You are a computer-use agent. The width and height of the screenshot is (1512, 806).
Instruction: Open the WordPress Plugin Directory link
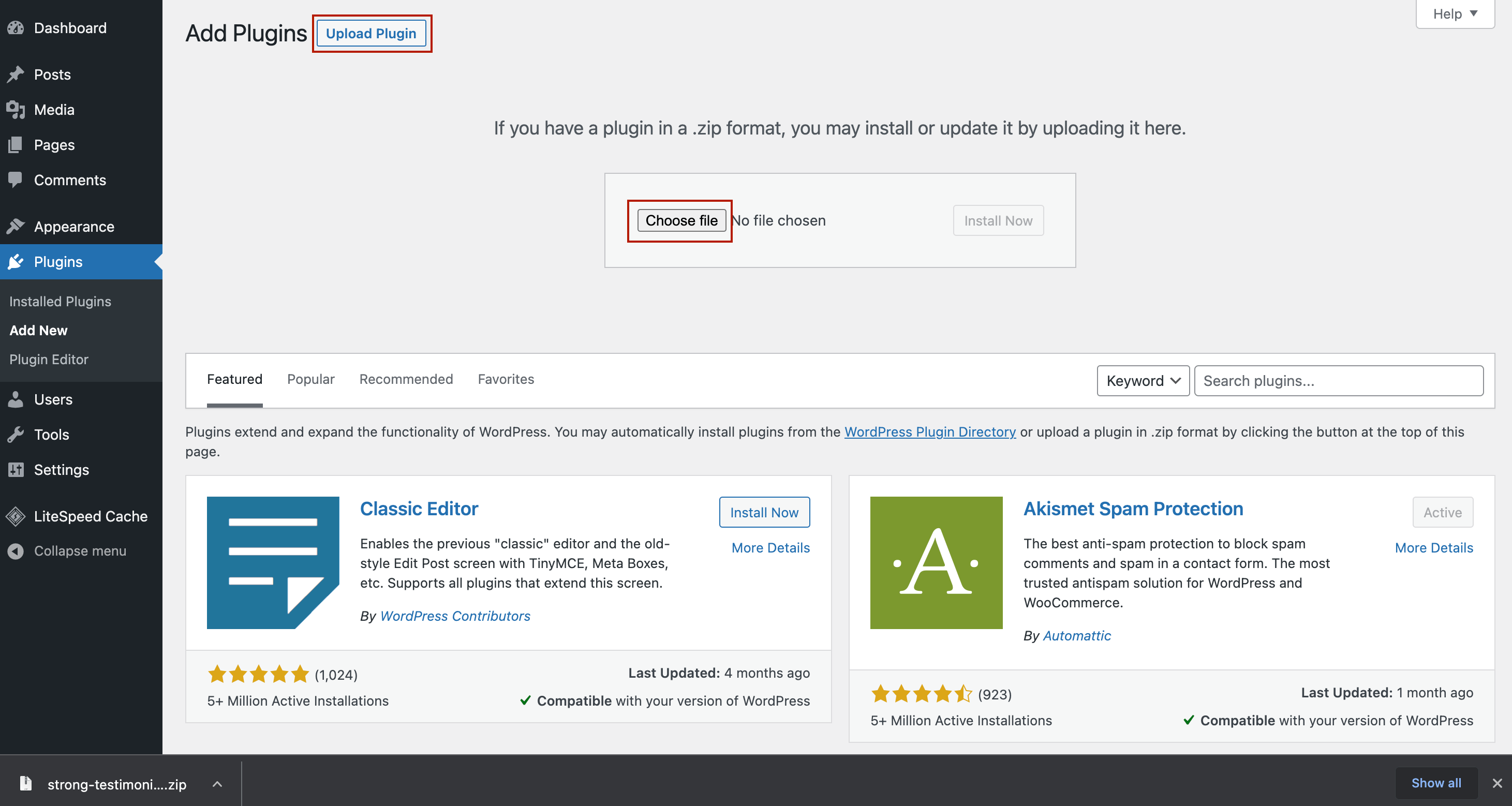(x=930, y=432)
